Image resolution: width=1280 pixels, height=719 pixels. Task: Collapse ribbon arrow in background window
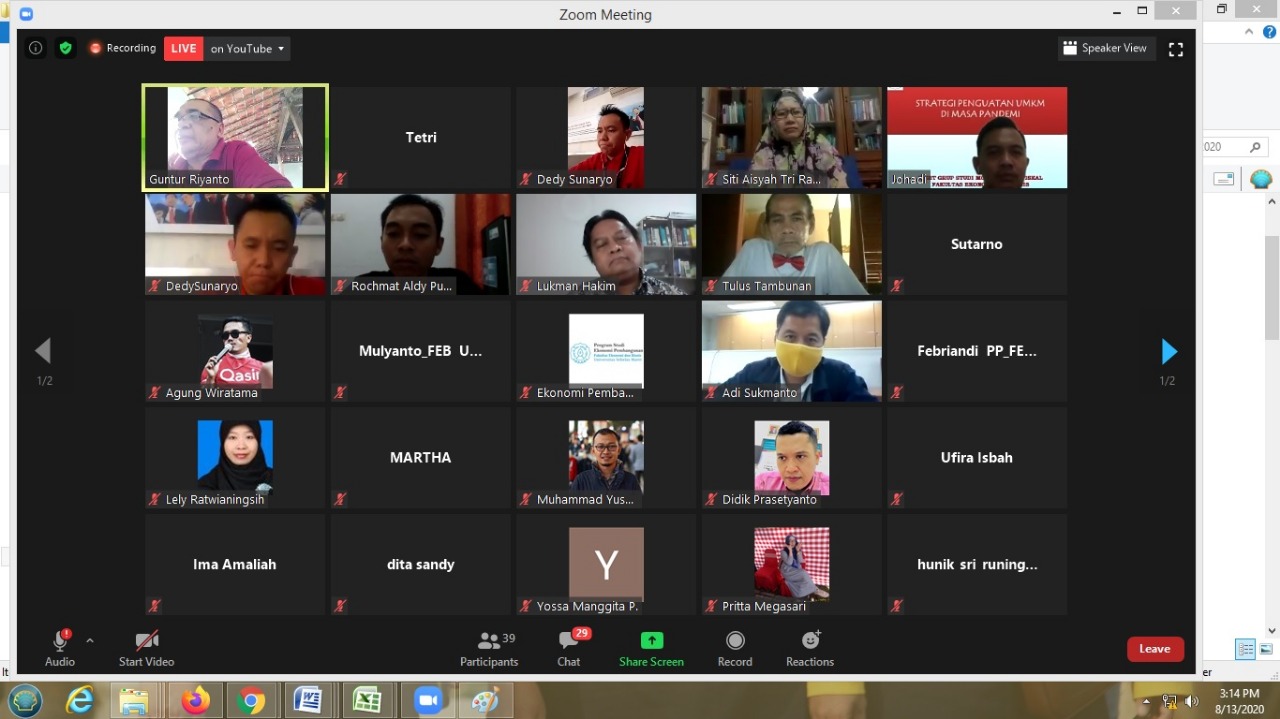1250,32
